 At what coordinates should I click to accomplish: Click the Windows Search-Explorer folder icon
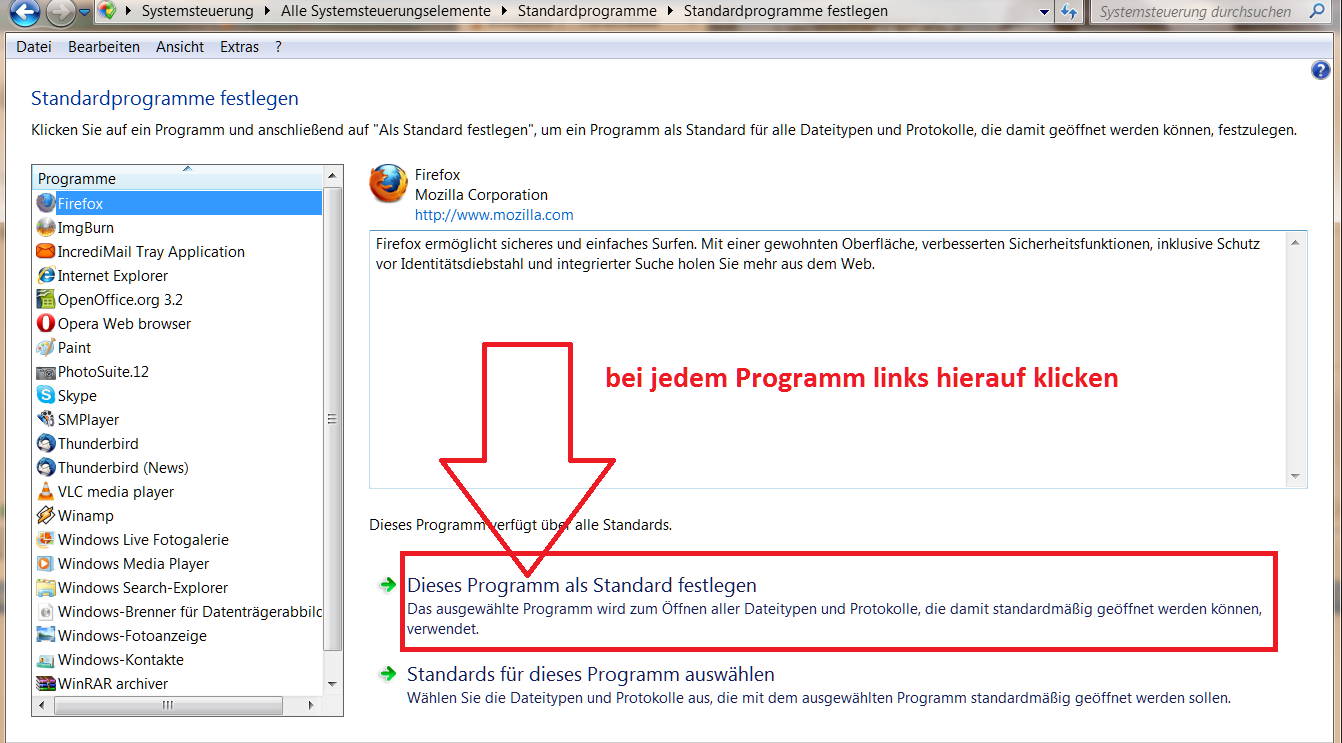point(46,587)
